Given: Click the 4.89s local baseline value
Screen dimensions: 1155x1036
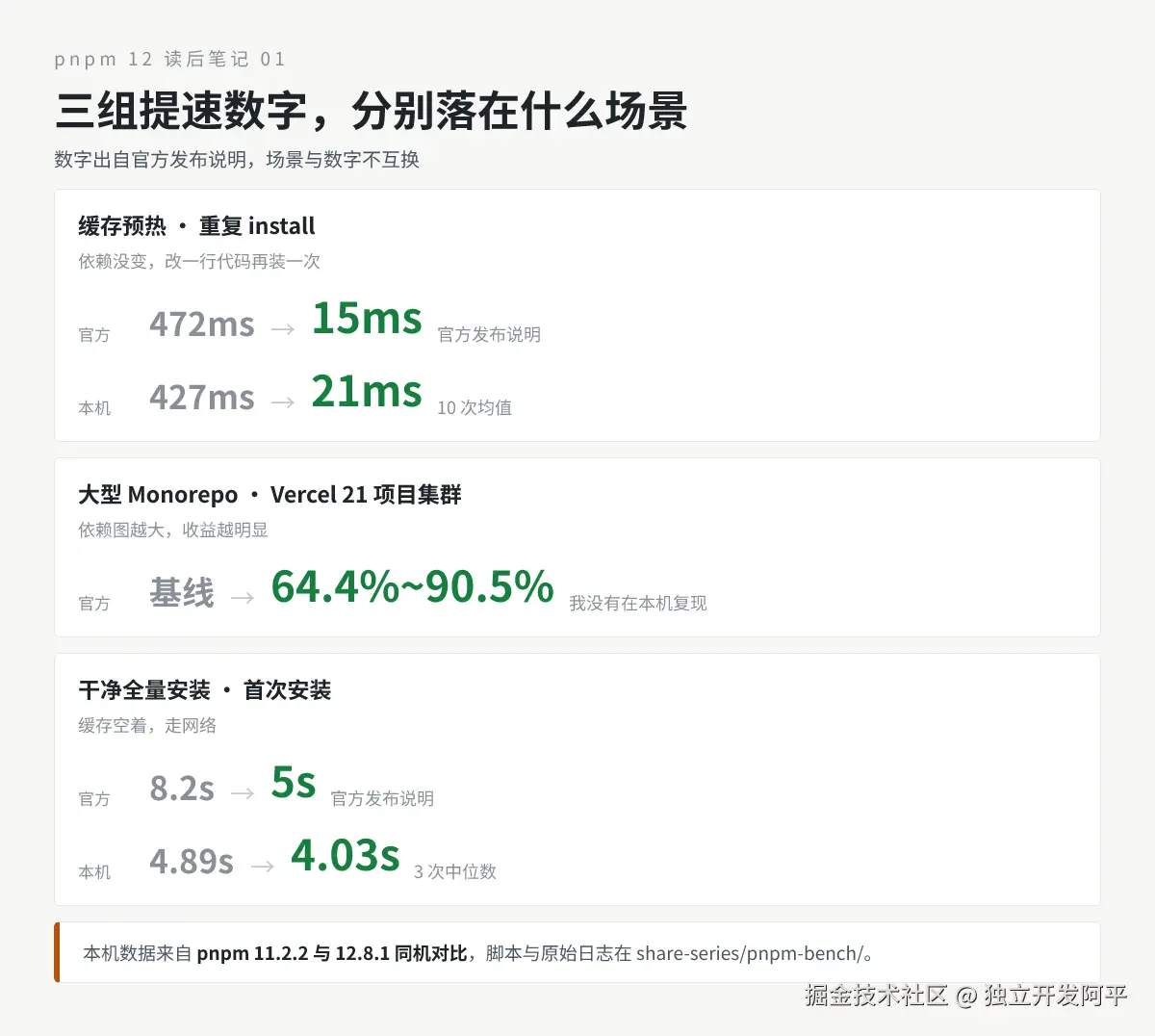Looking at the screenshot, I should [192, 862].
